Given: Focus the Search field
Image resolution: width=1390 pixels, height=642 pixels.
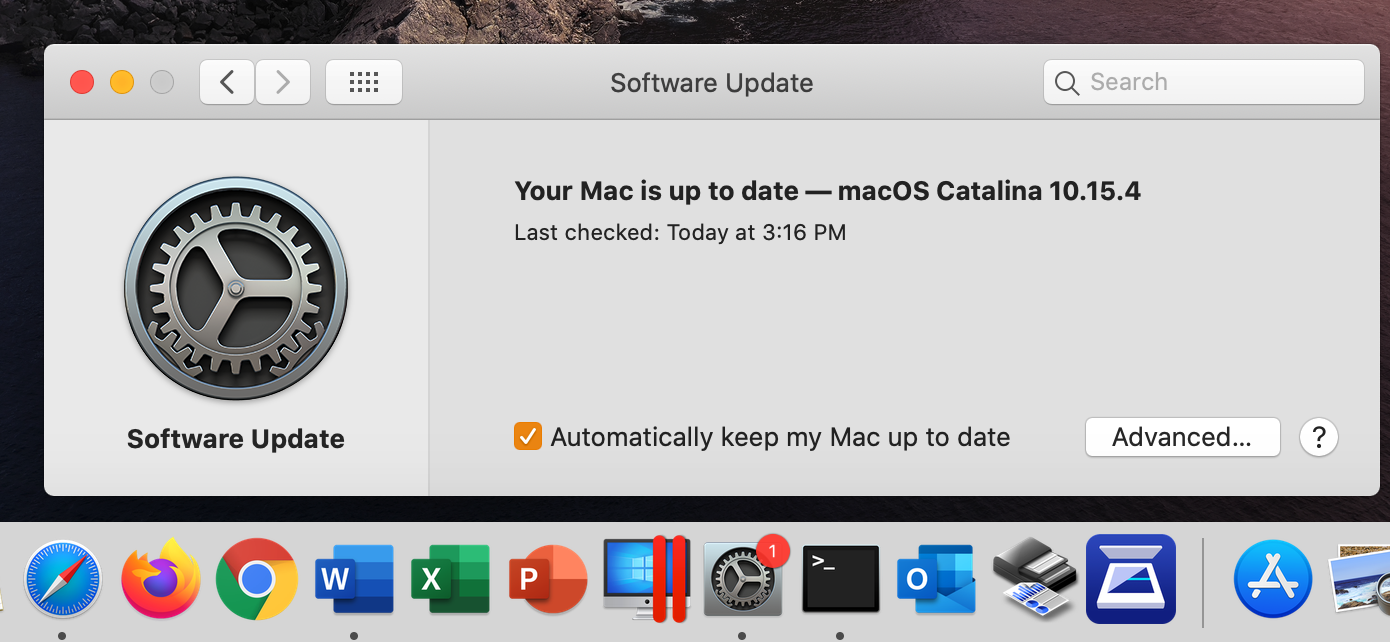Looking at the screenshot, I should click(1204, 82).
